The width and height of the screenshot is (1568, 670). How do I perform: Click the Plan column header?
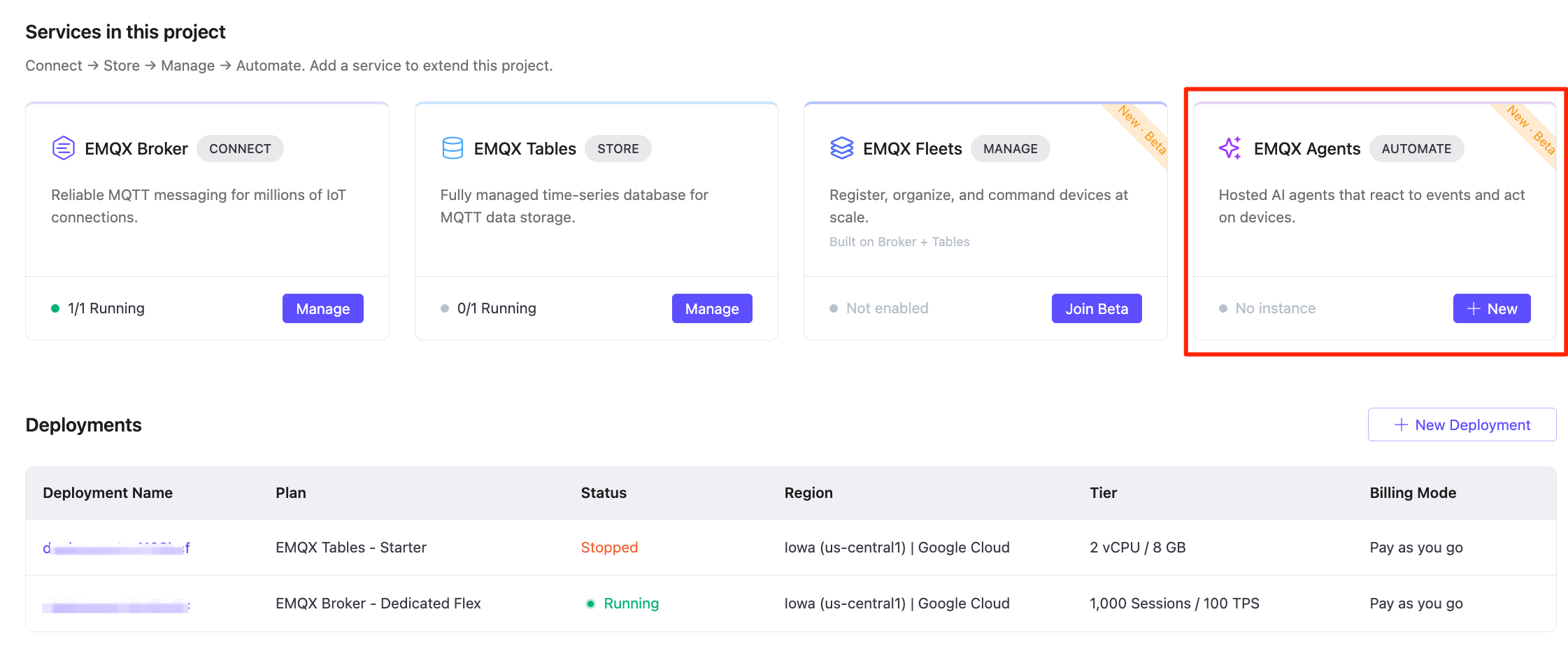291,492
